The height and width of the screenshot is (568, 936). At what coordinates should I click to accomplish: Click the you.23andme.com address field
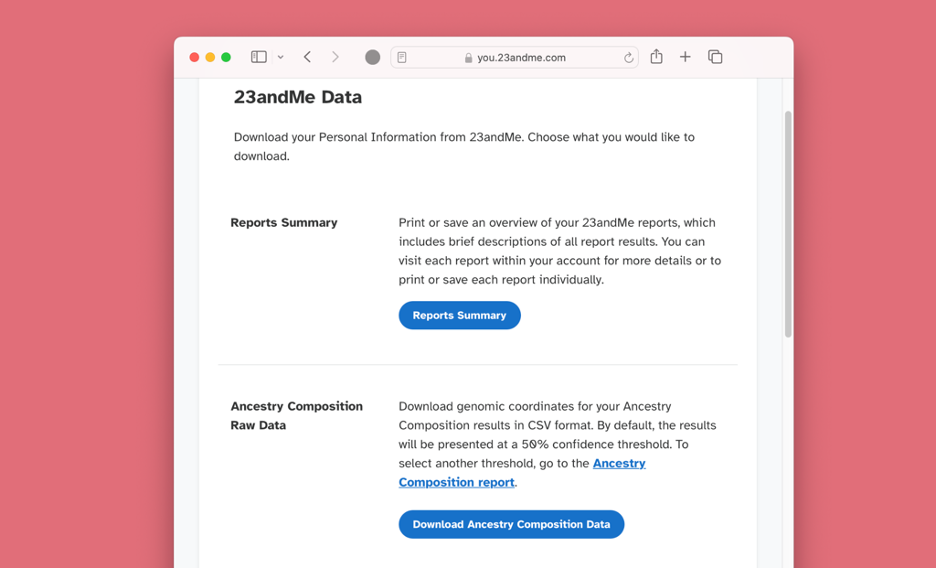tap(521, 58)
